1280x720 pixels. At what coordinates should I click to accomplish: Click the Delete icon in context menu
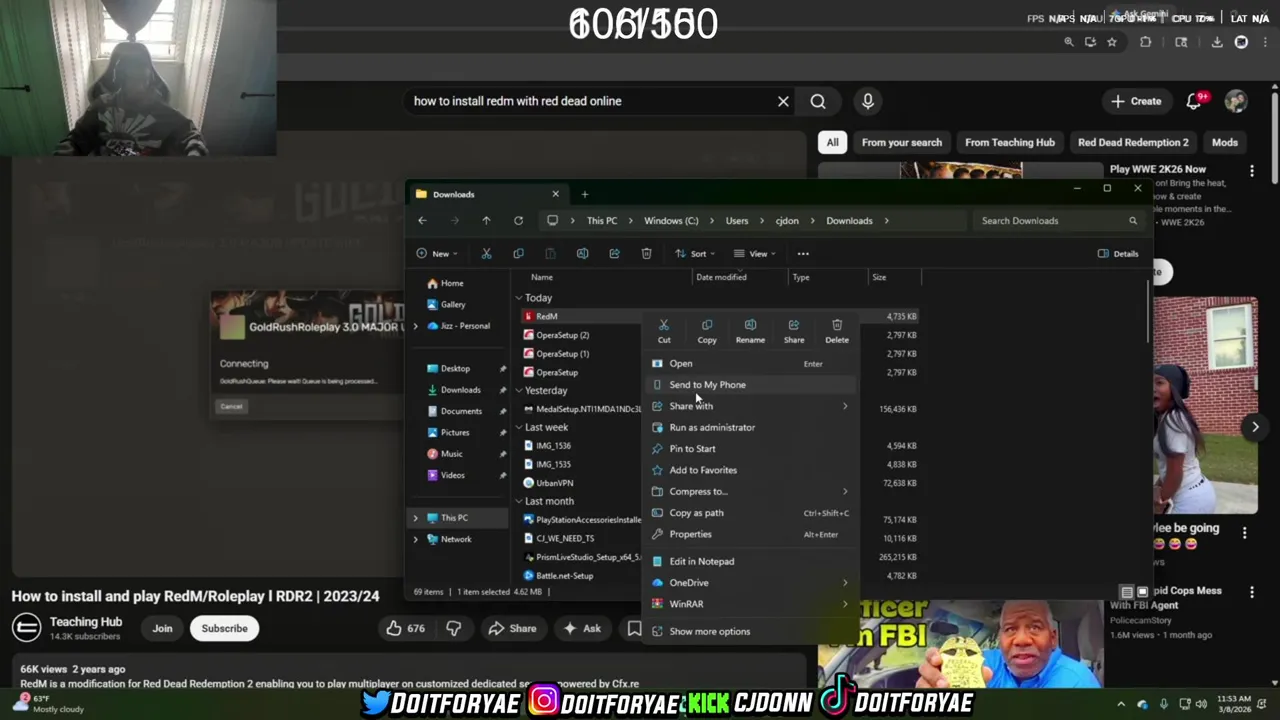pos(837,331)
